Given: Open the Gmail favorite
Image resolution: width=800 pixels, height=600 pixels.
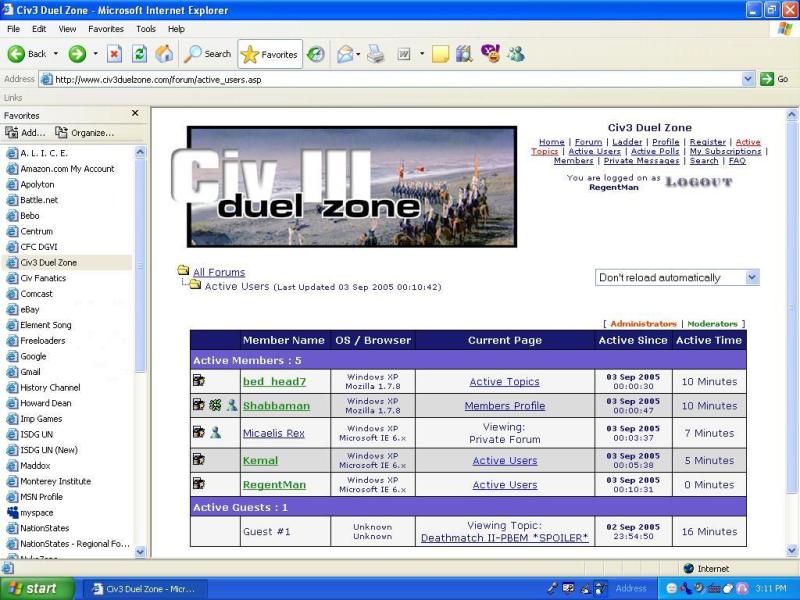Looking at the screenshot, I should 30,372.
